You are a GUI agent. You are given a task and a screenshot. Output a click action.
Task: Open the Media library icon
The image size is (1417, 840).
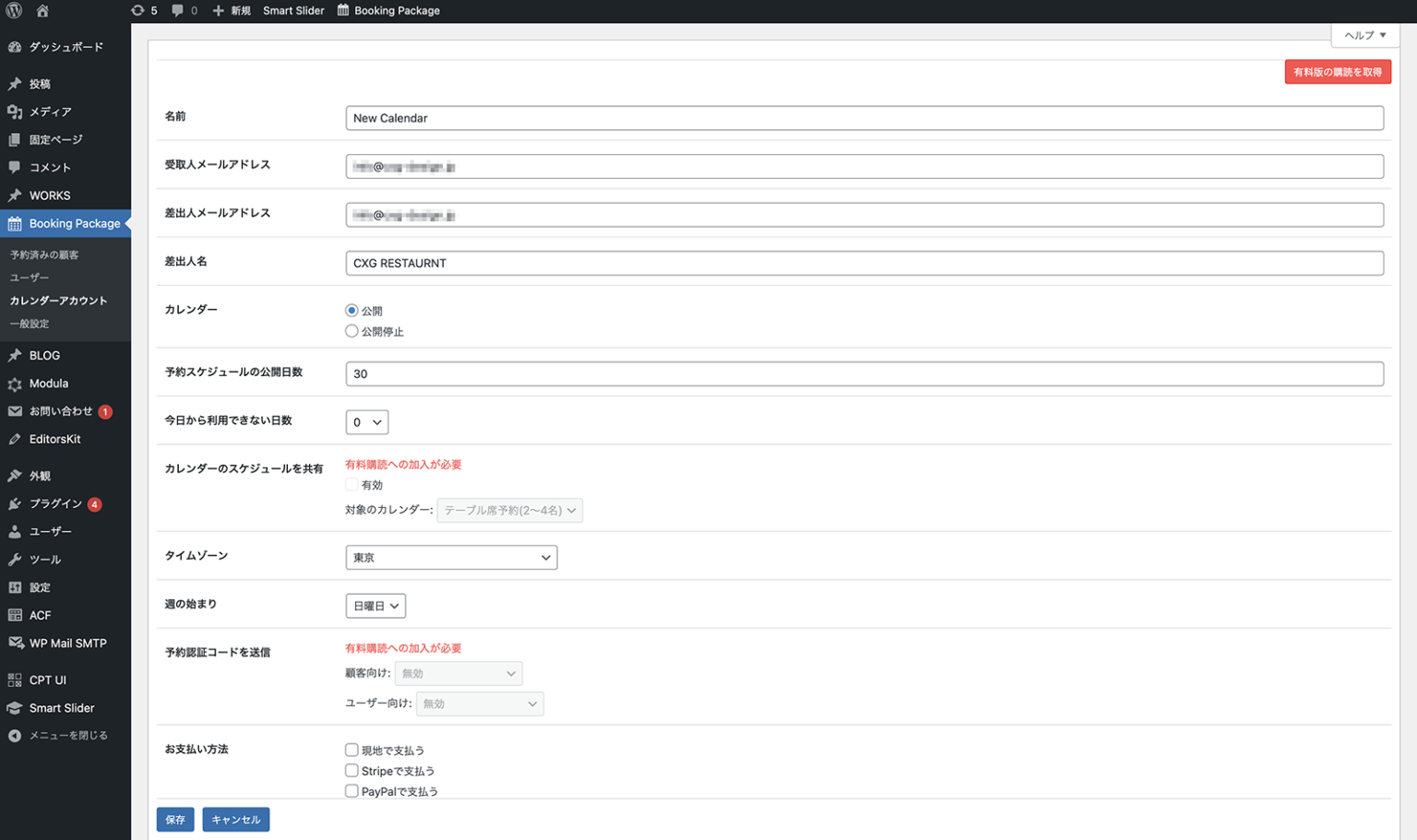coord(15,112)
